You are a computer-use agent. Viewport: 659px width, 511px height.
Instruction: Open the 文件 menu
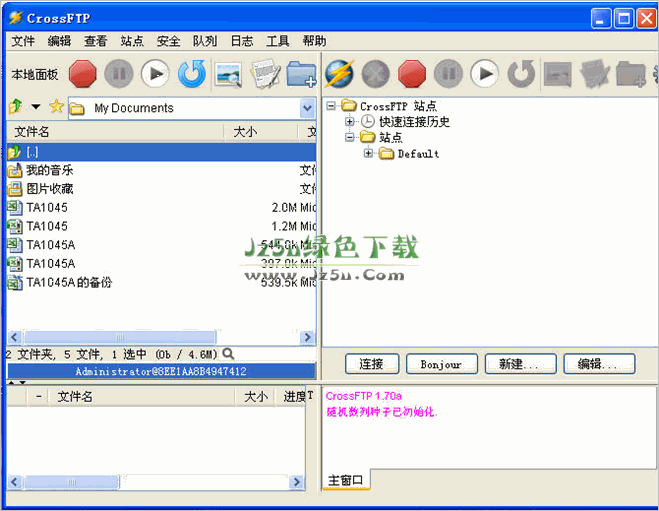tap(23, 41)
